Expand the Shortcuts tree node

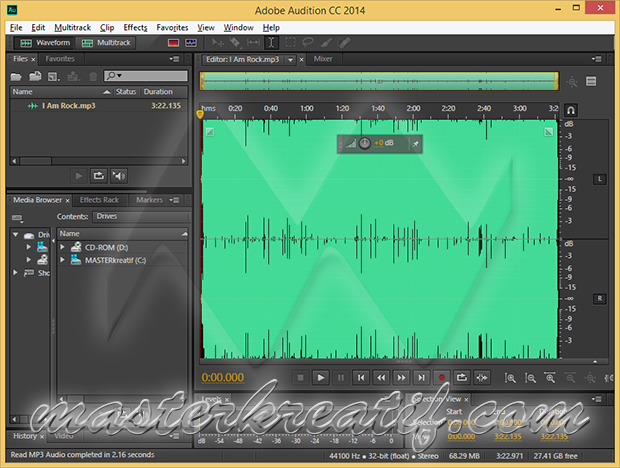(x=15, y=272)
